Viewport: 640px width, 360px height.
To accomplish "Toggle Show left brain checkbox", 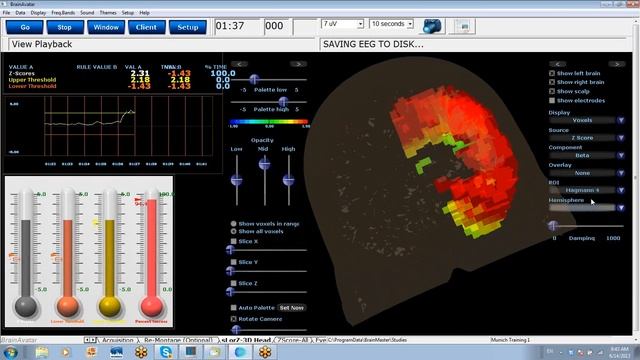I will tap(552, 73).
